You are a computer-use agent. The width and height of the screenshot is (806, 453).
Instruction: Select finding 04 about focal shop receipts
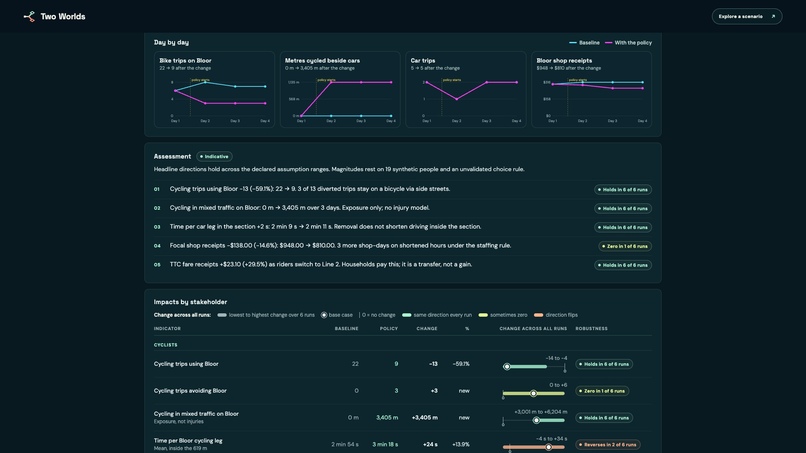[402, 246]
